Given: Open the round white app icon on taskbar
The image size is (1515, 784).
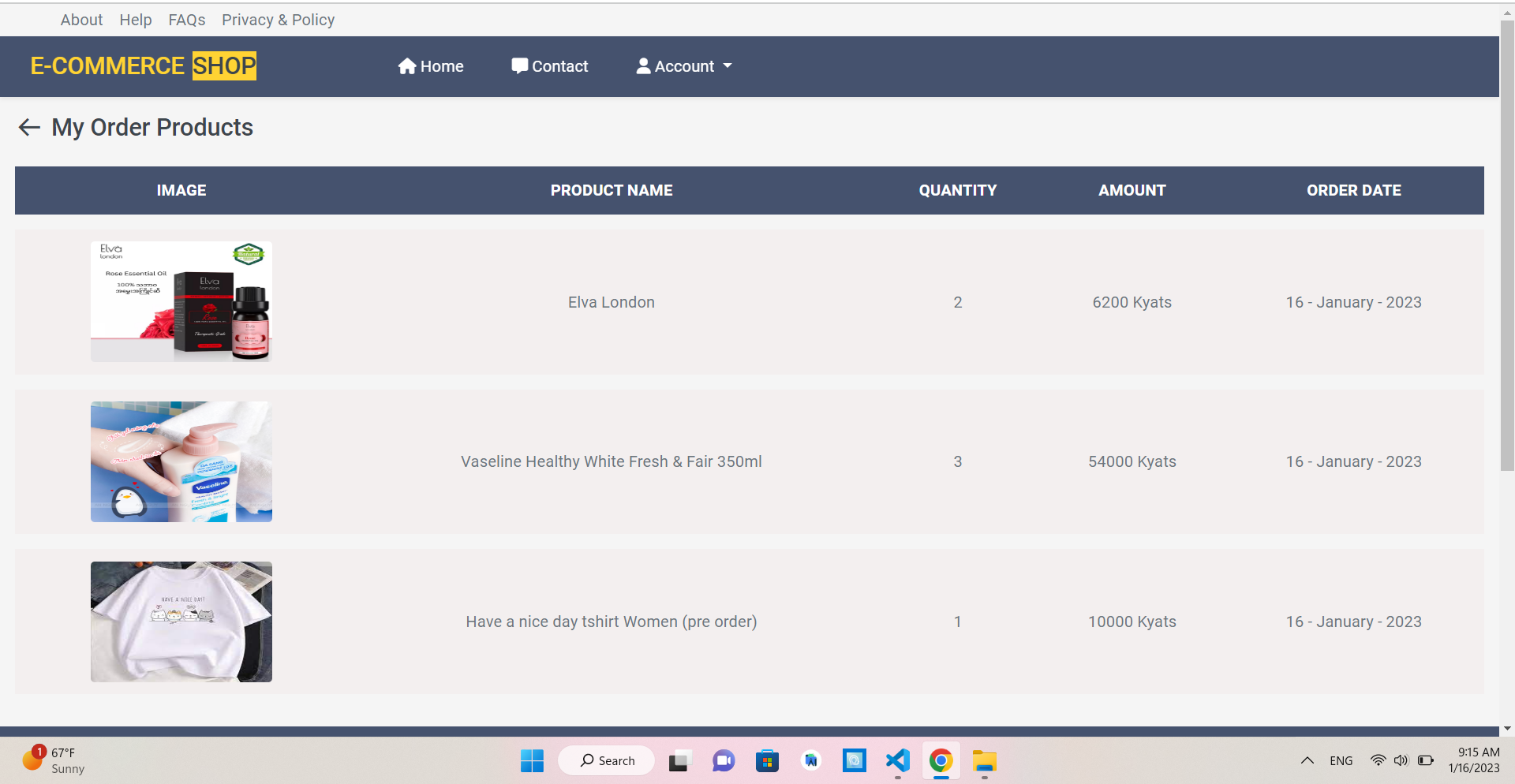Looking at the screenshot, I should pos(811,761).
